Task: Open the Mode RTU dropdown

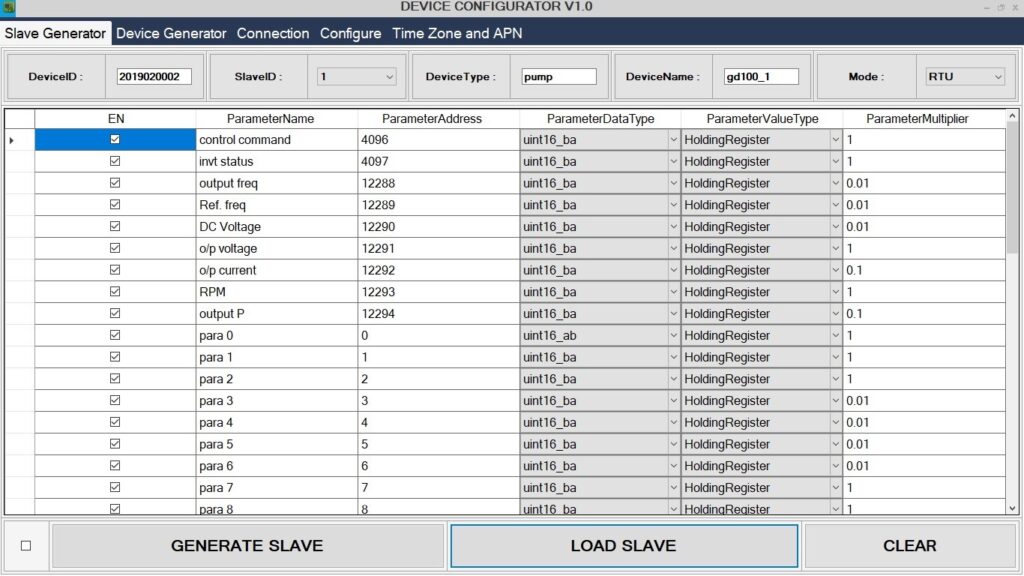Action: (x=965, y=76)
